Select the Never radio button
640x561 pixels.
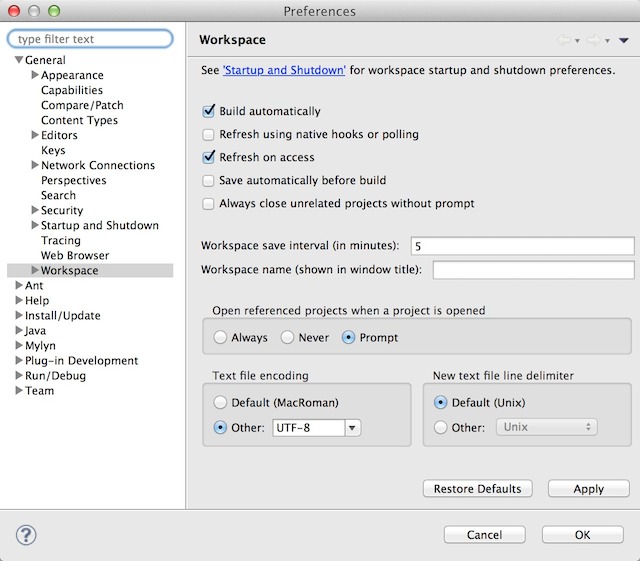click(x=288, y=338)
